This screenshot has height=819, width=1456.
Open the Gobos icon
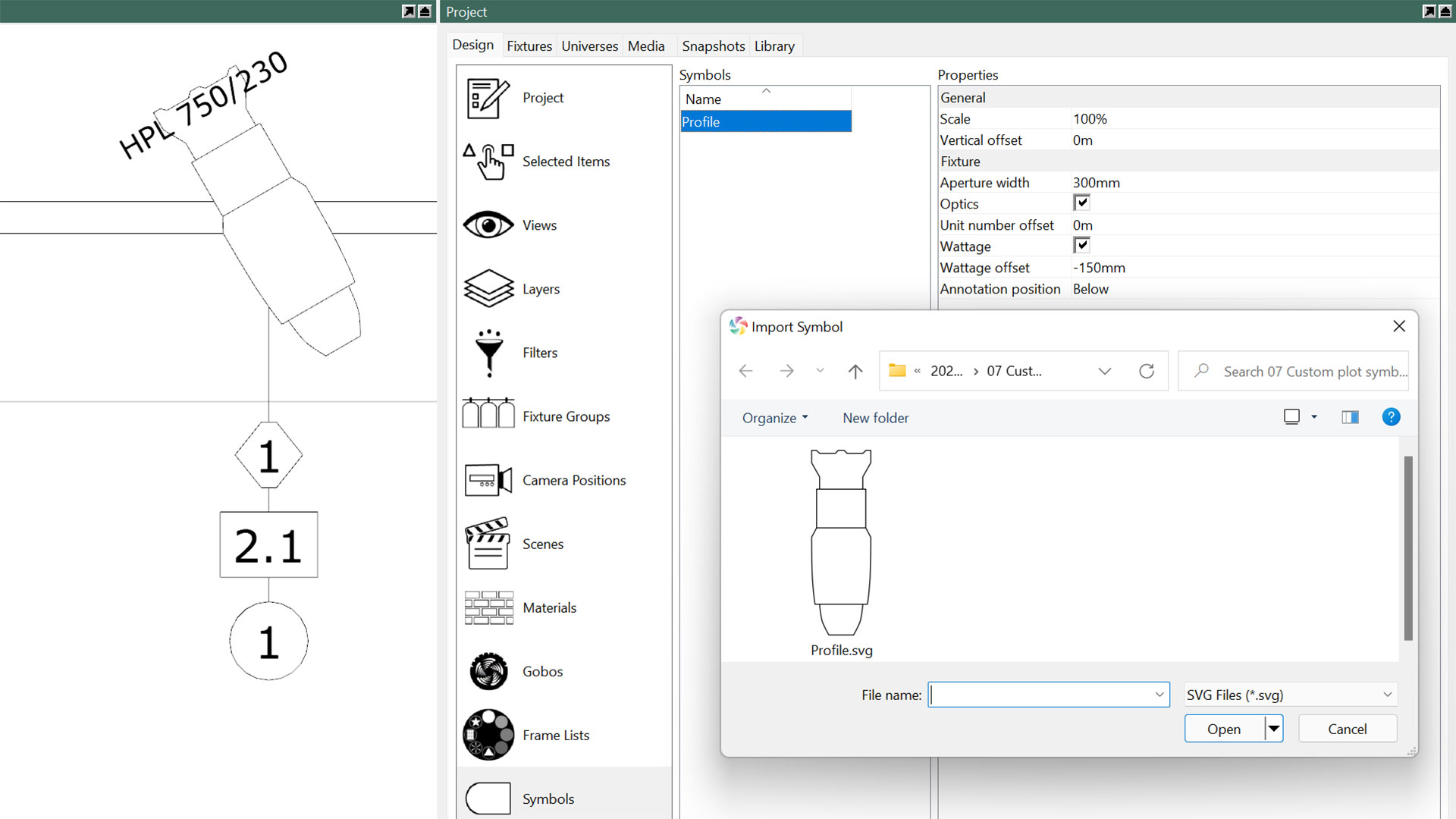click(x=488, y=671)
